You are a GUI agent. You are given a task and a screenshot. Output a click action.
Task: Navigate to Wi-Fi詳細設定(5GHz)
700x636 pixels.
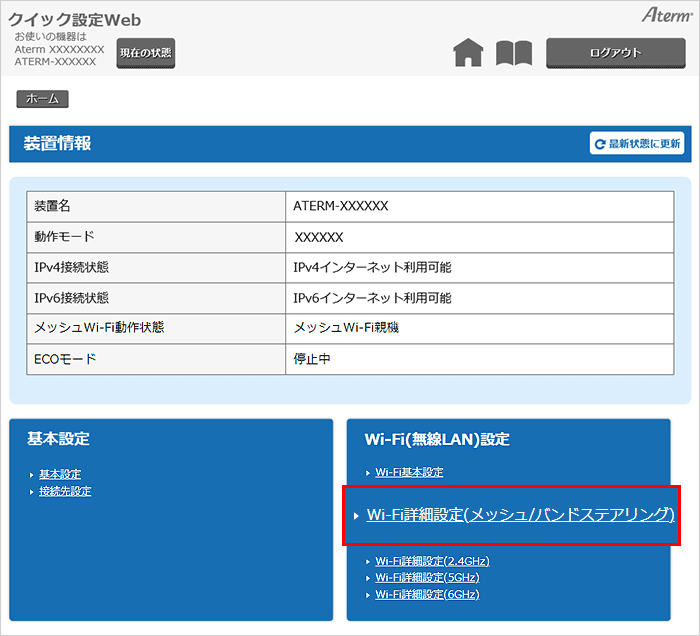point(427,578)
